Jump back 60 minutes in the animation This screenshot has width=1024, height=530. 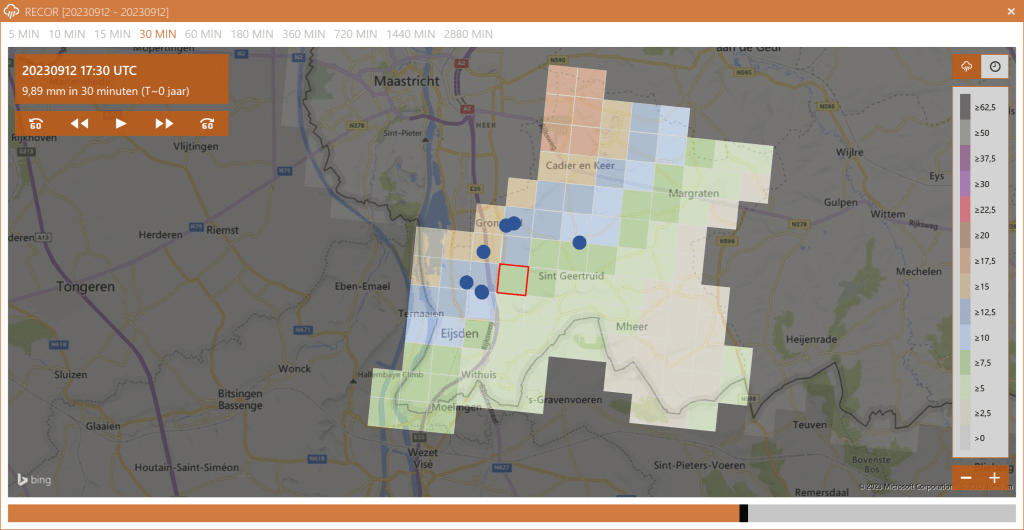[36, 123]
